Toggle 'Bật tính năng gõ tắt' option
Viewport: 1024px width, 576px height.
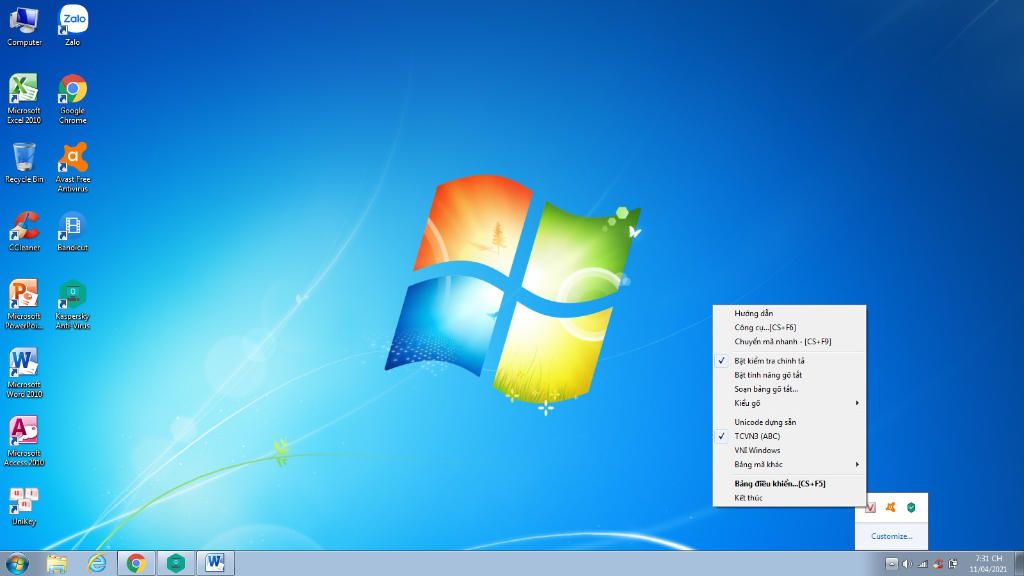click(x=790, y=375)
